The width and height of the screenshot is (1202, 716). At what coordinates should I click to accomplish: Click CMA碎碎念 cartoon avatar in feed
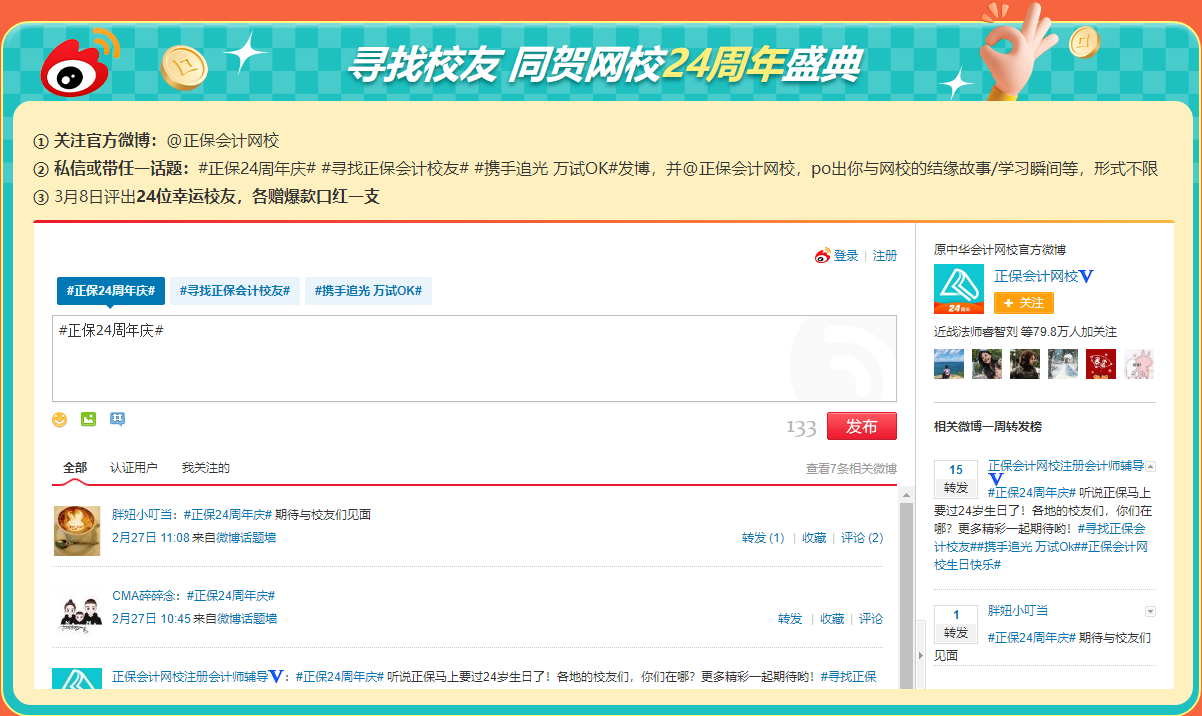tap(77, 612)
